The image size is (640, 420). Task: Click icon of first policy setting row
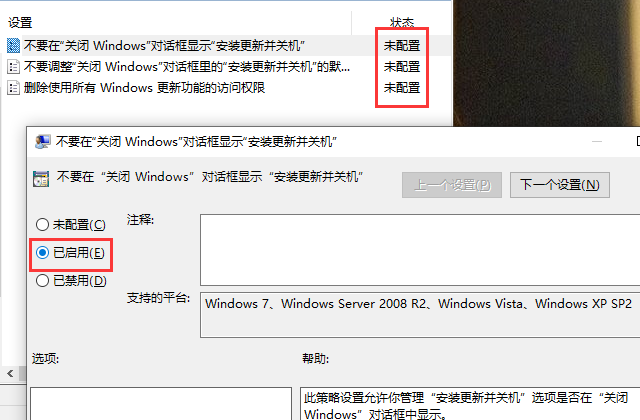click(13, 45)
